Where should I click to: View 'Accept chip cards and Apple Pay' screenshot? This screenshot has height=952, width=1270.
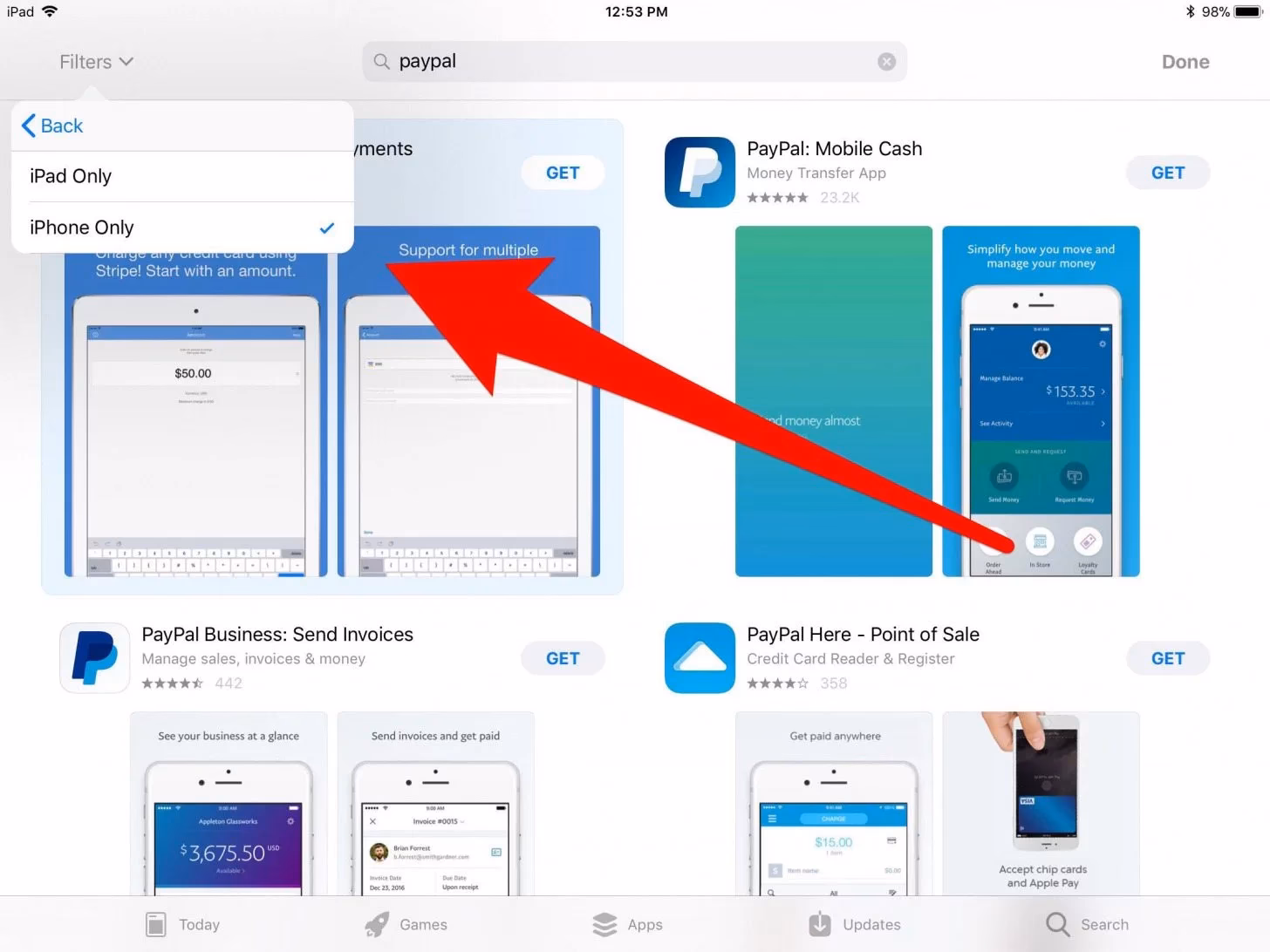[x=1041, y=804]
